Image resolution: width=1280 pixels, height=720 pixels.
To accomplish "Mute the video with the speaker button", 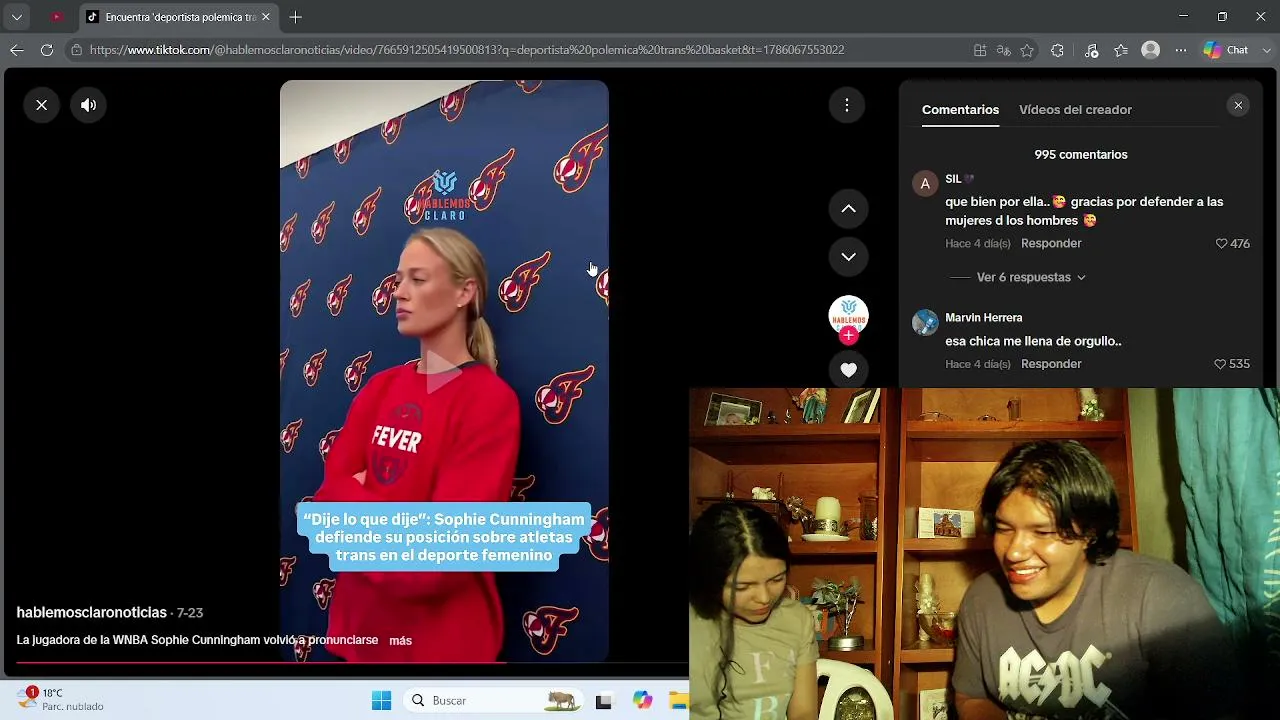I will point(89,105).
